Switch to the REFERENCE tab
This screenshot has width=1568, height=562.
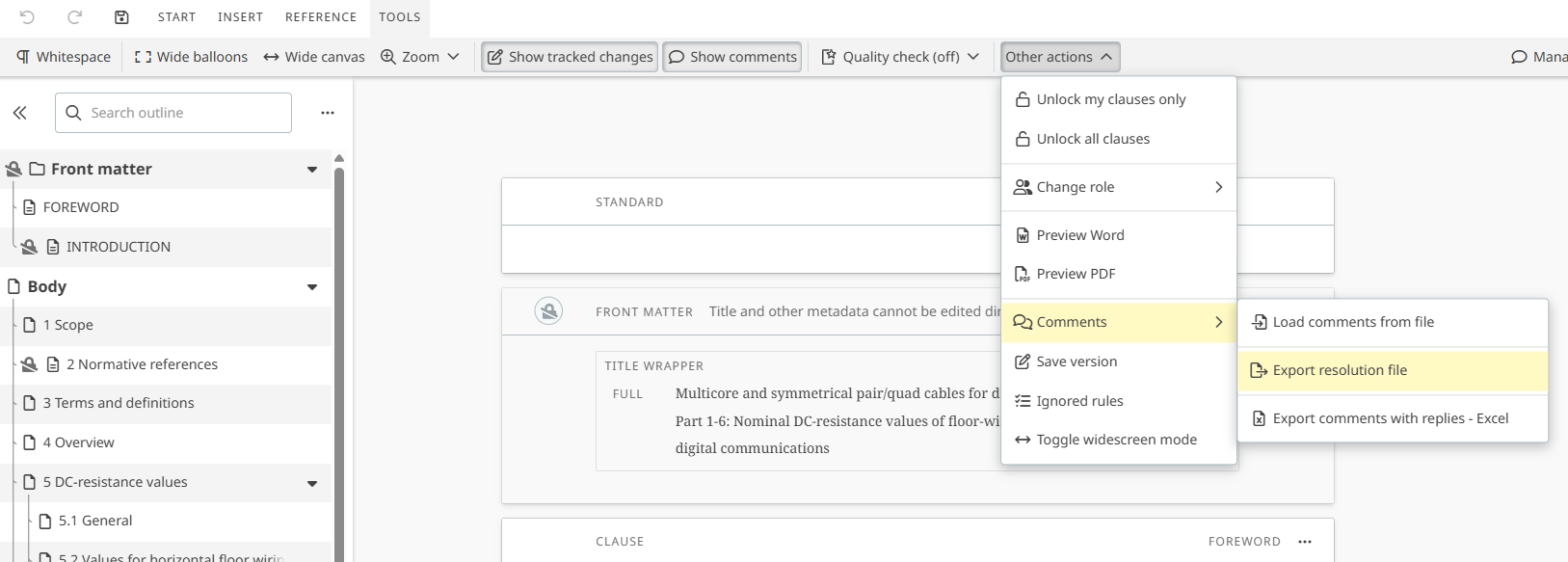321,17
